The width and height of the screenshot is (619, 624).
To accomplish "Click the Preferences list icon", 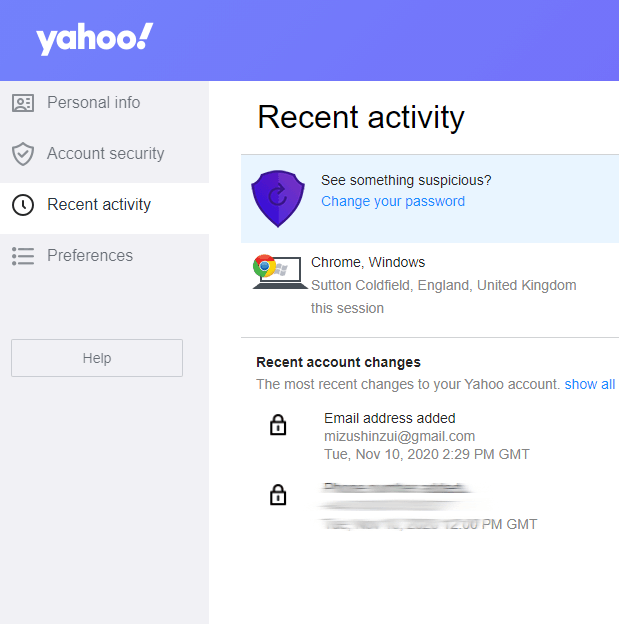I will pos(23,256).
